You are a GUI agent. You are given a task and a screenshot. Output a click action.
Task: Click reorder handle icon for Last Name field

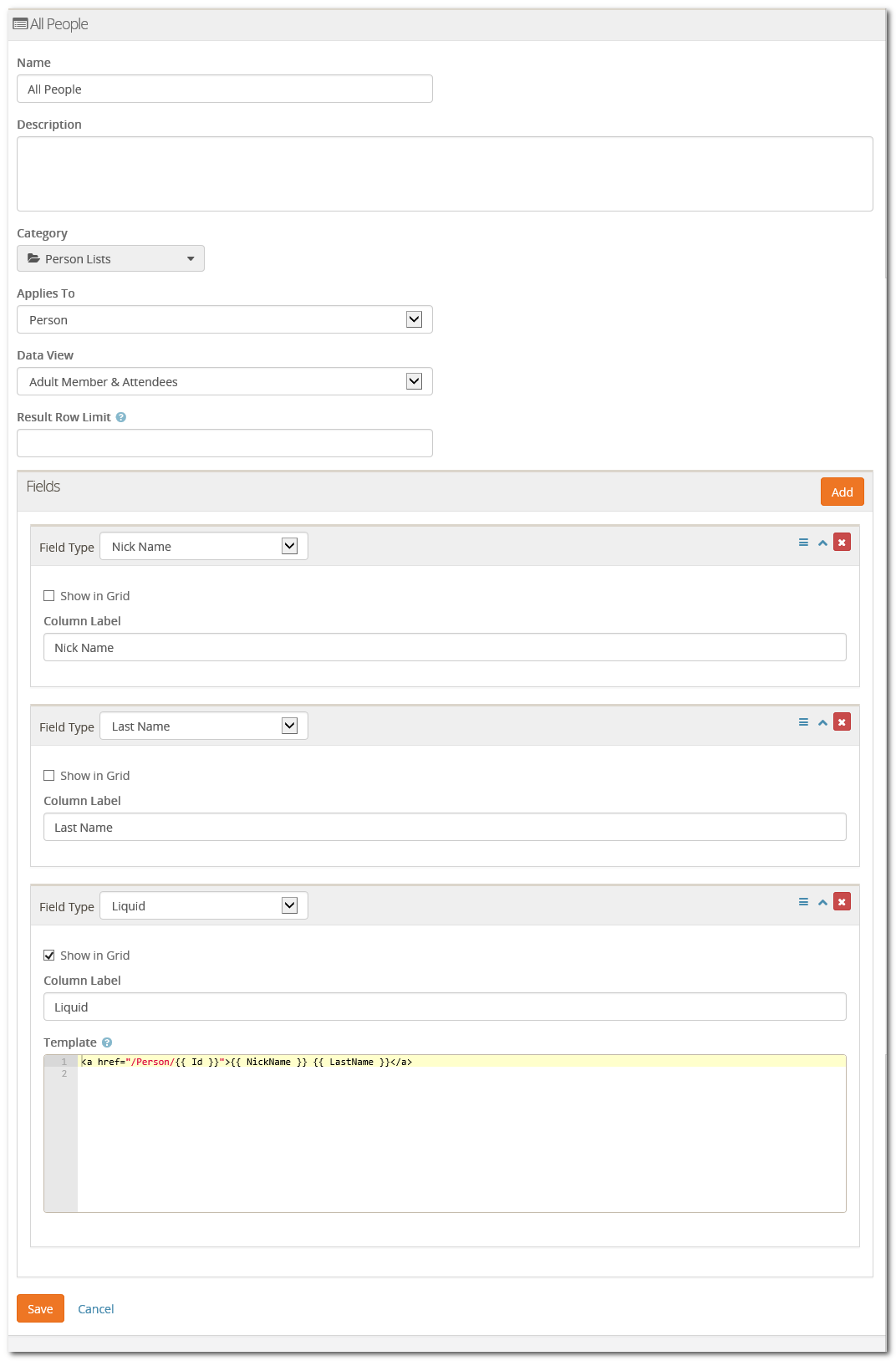point(803,722)
